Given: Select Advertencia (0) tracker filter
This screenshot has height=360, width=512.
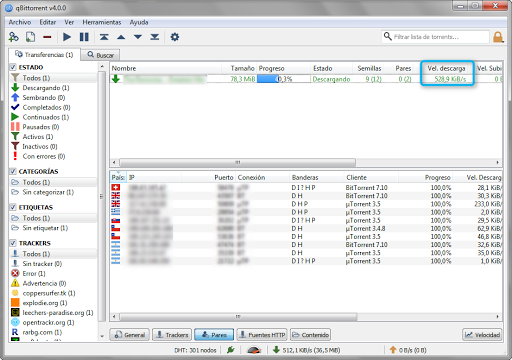Looking at the screenshot, I should (53, 283).
